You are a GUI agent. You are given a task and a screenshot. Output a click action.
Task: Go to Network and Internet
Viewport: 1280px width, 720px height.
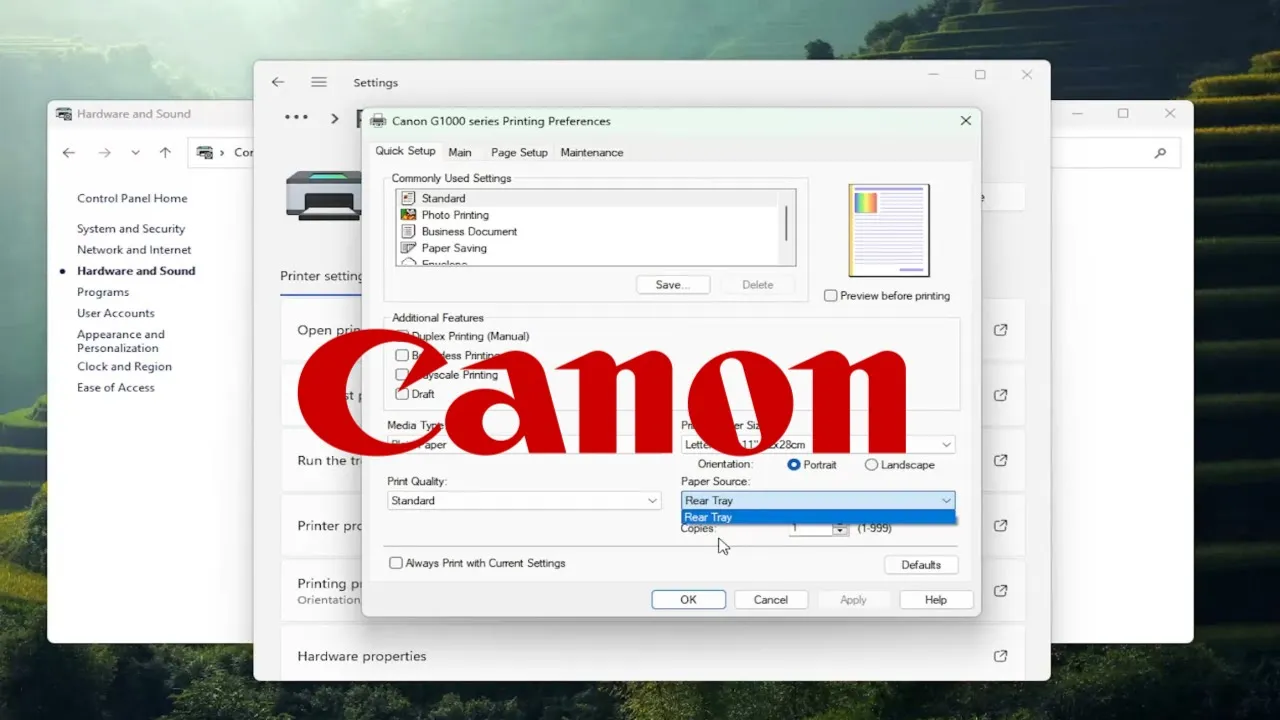click(x=134, y=250)
